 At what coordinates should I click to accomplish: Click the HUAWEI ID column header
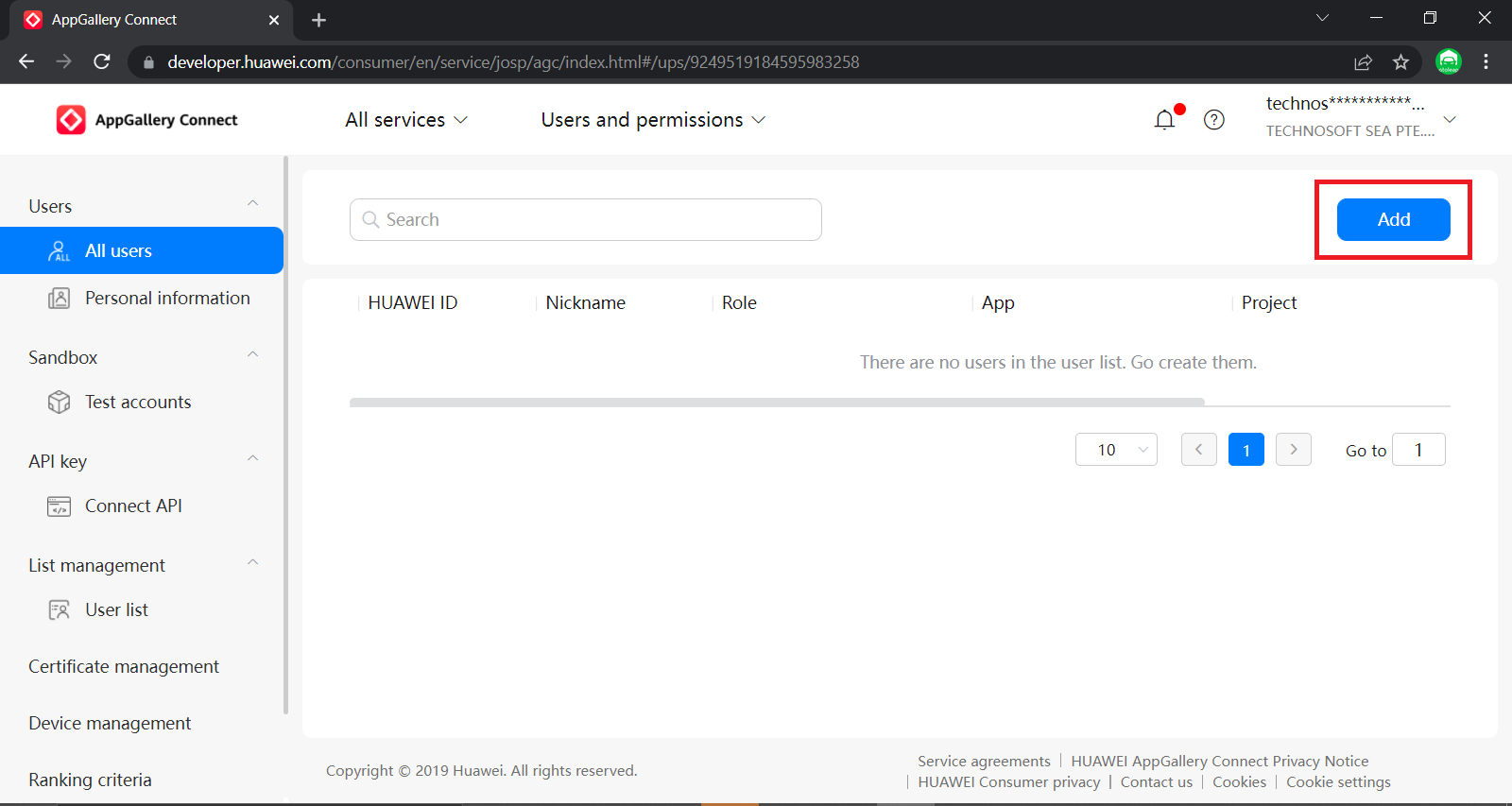[x=412, y=303]
